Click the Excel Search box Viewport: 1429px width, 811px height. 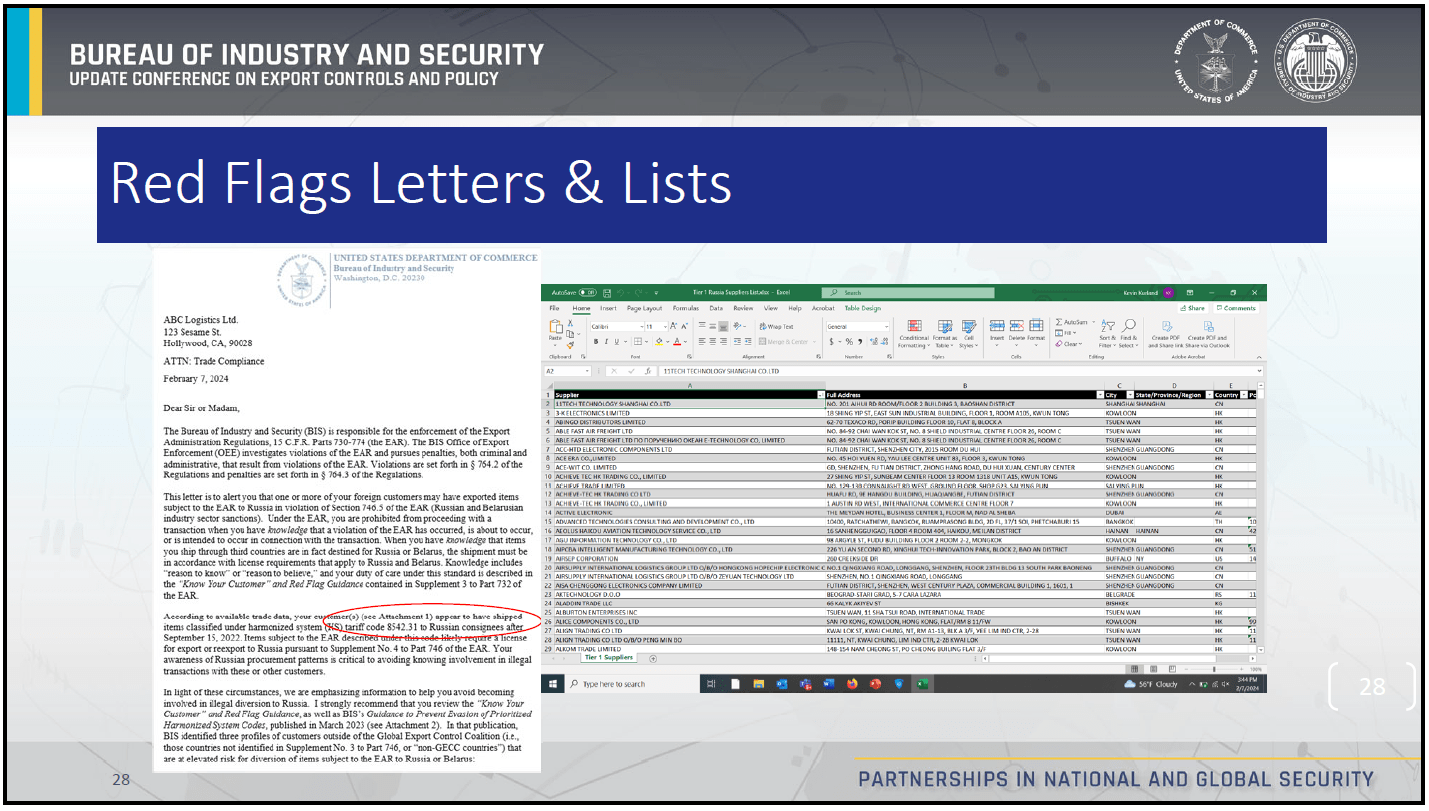click(x=908, y=293)
